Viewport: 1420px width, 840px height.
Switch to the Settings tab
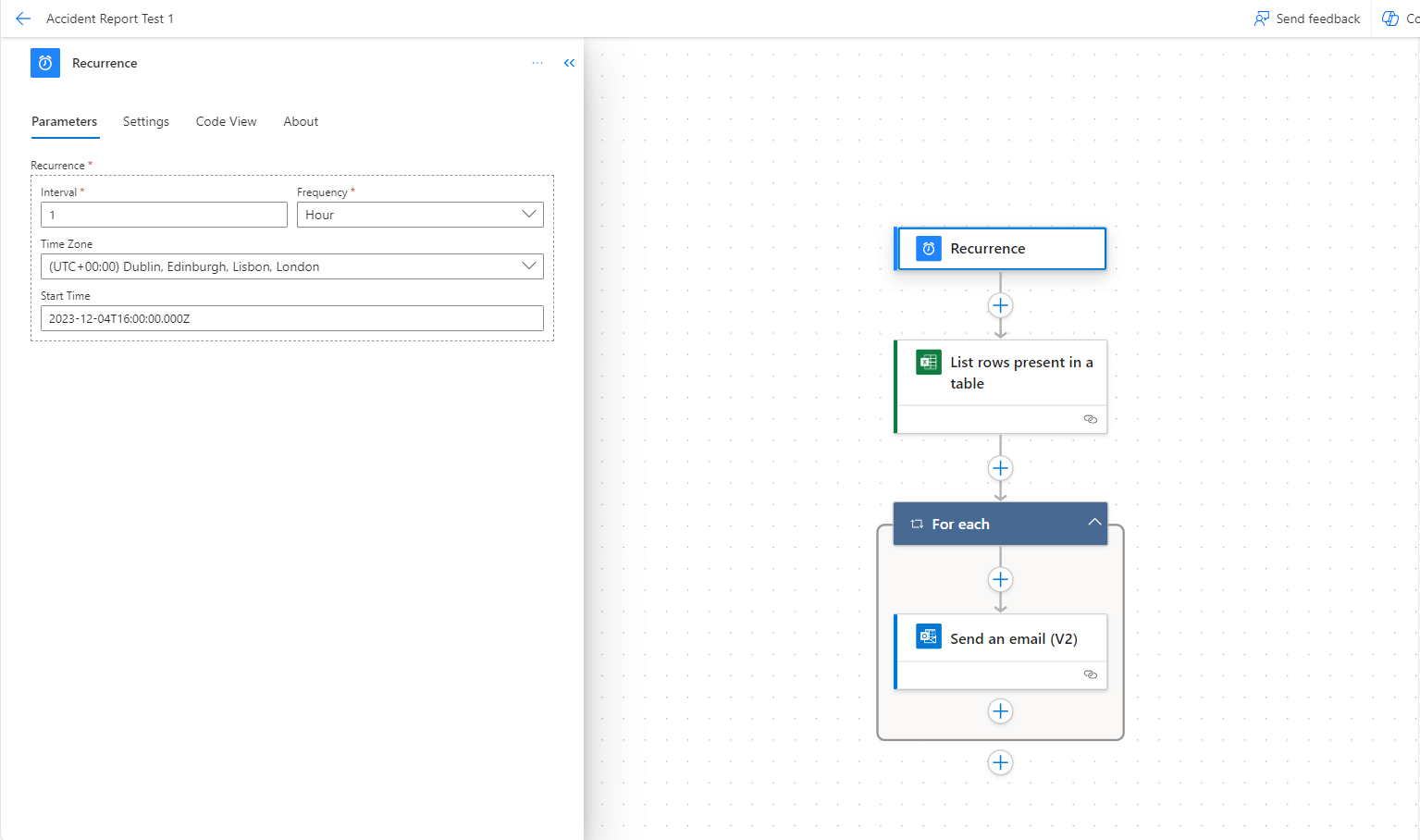146,121
